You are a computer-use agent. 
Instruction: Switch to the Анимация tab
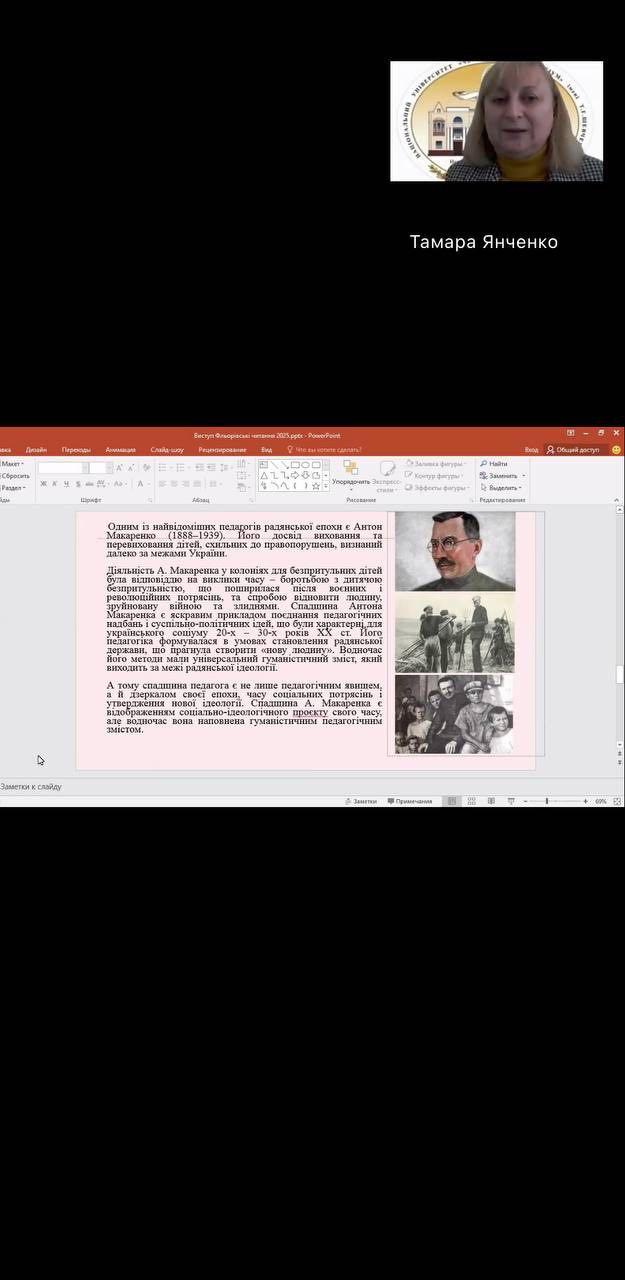120,450
